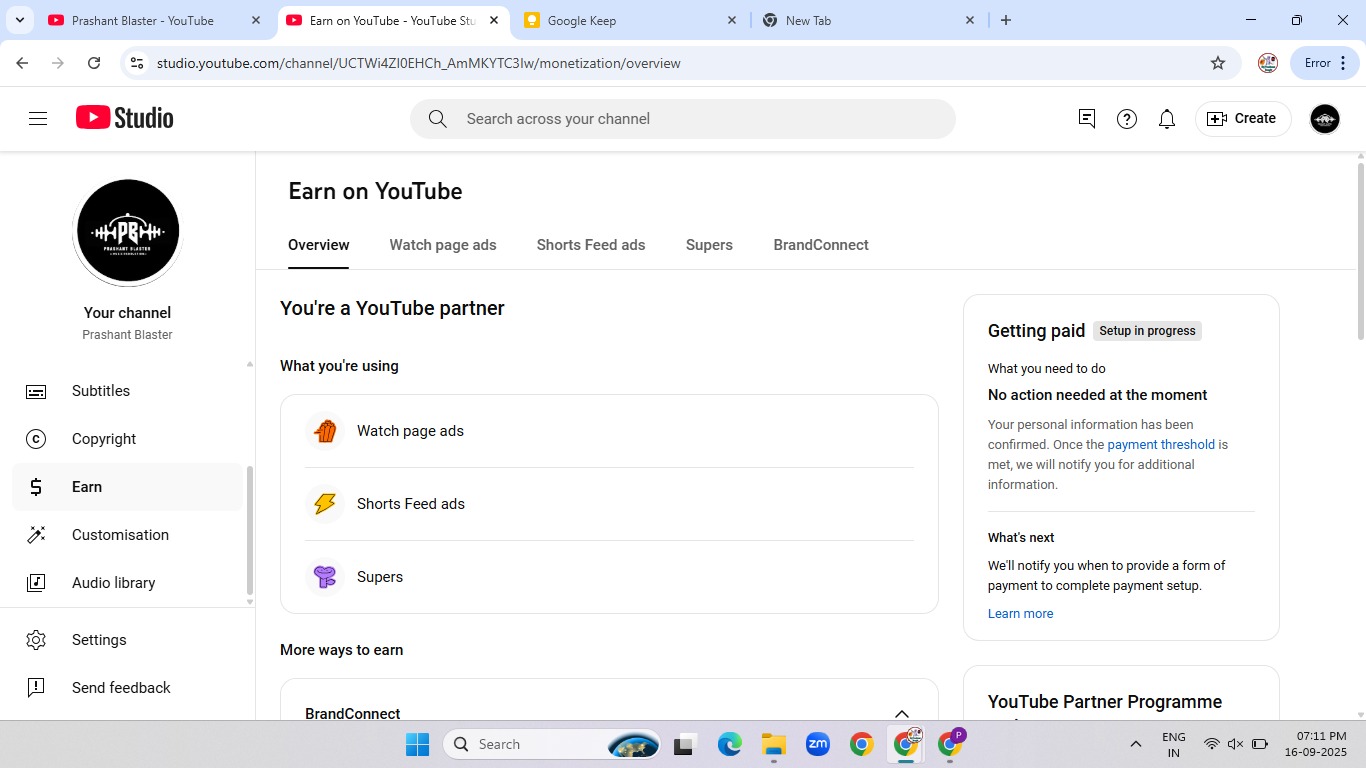Open the hamburger navigation menu
This screenshot has height=768, width=1366.
pos(38,119)
